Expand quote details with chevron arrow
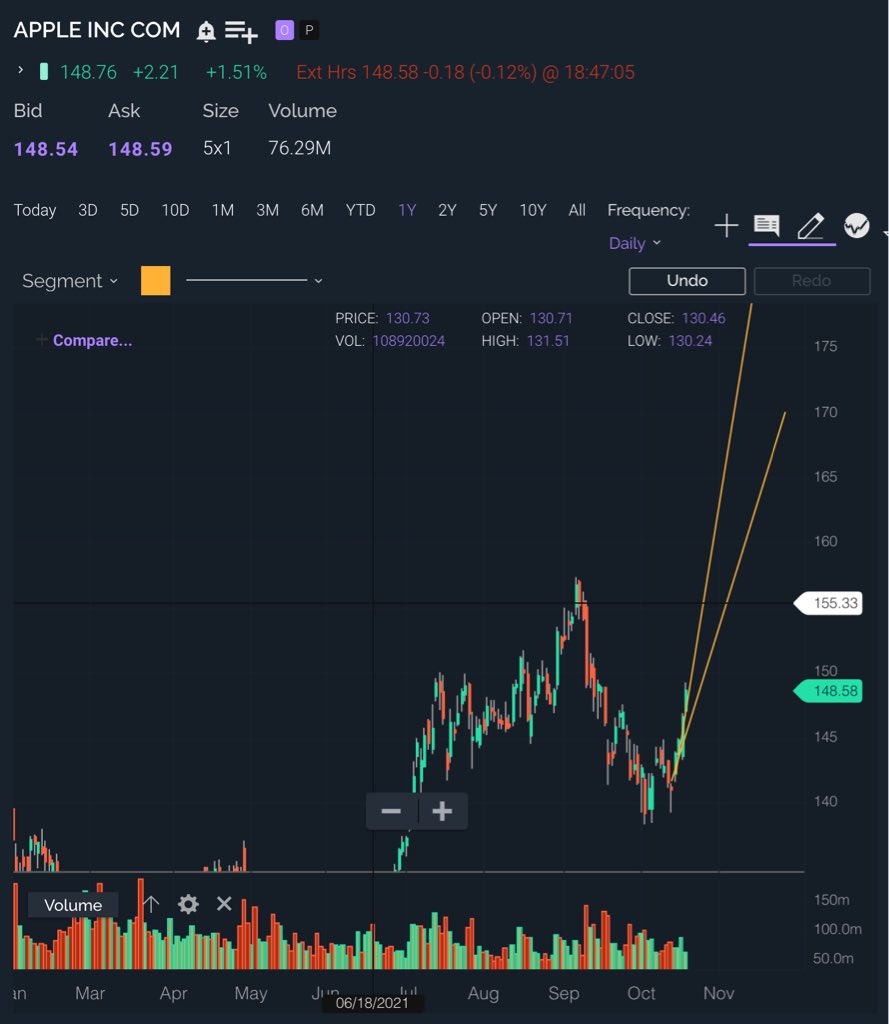 pos(20,70)
